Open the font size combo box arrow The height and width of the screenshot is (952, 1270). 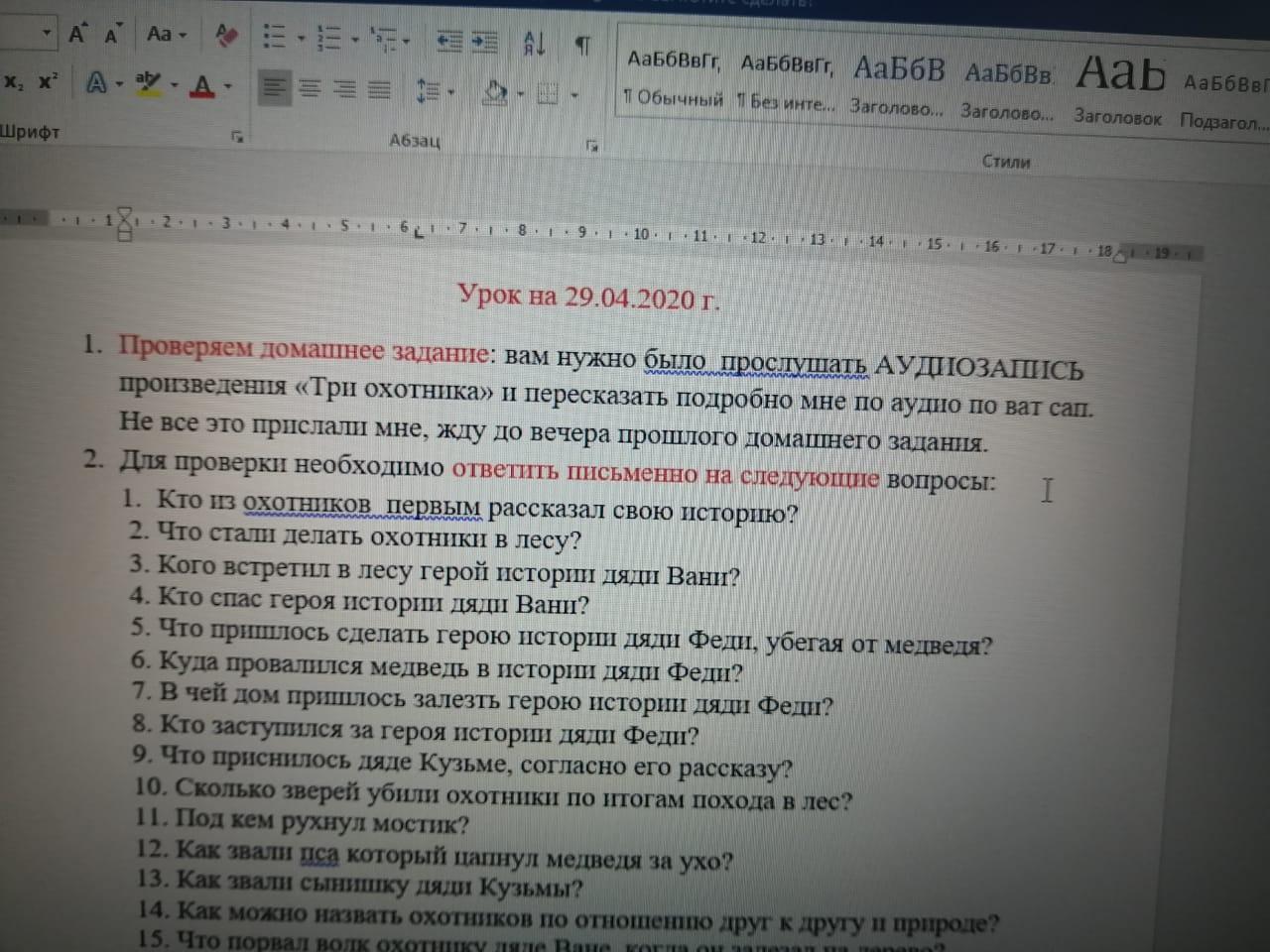[46, 33]
